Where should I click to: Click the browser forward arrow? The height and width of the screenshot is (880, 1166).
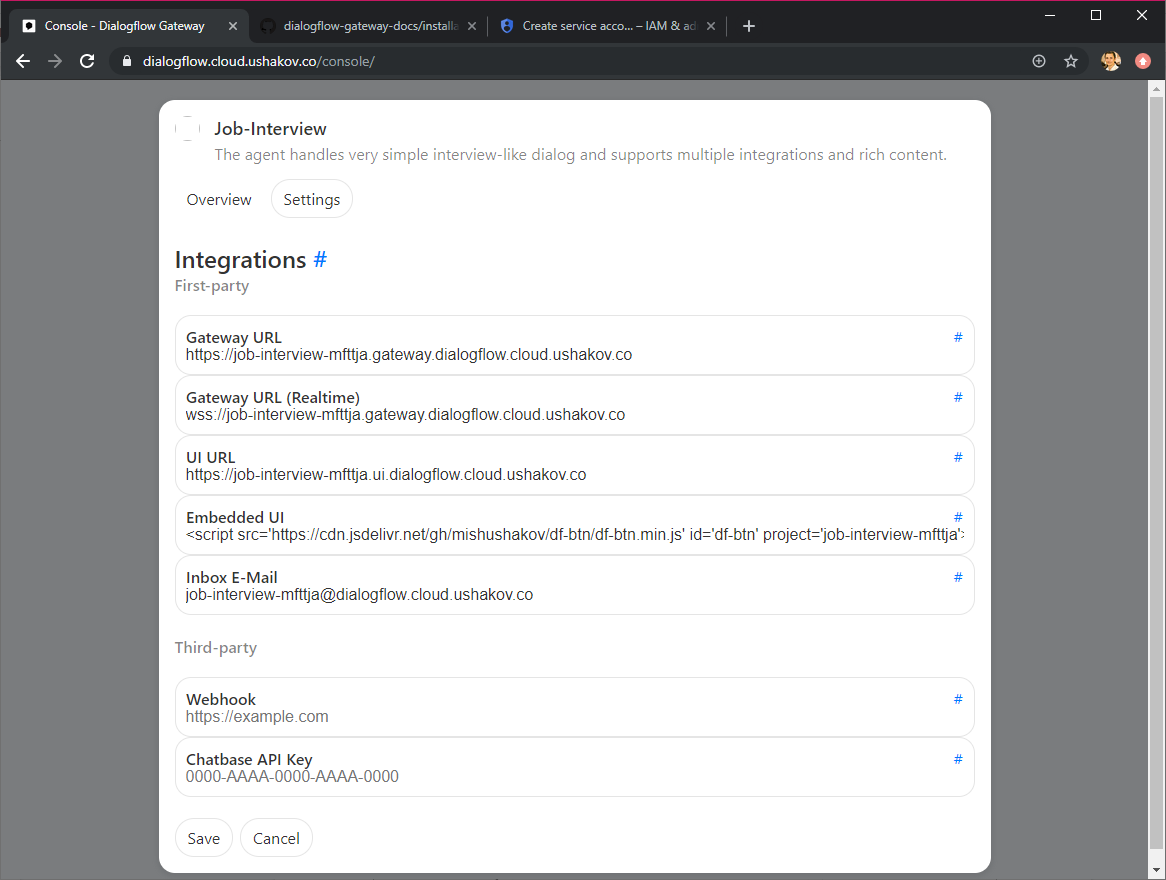[x=55, y=61]
